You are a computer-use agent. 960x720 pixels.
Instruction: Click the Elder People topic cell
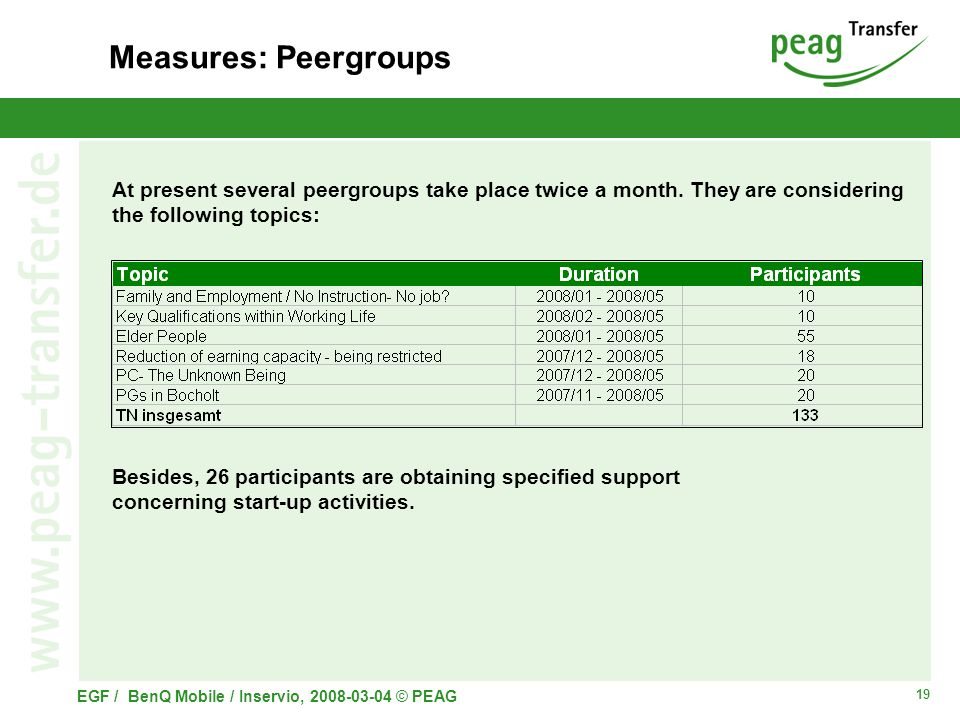313,336
